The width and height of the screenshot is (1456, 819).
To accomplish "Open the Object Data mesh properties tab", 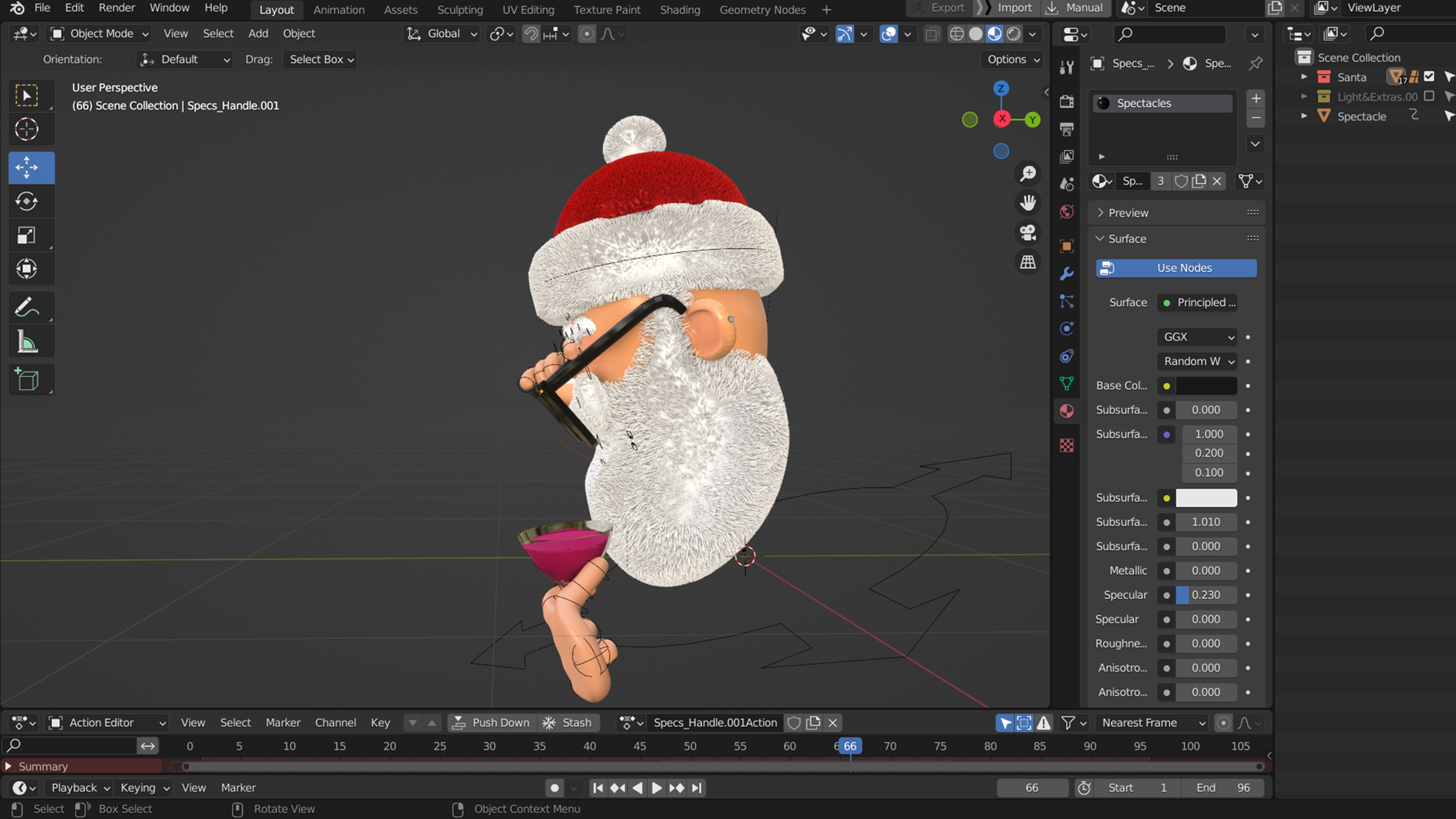I will tap(1067, 383).
